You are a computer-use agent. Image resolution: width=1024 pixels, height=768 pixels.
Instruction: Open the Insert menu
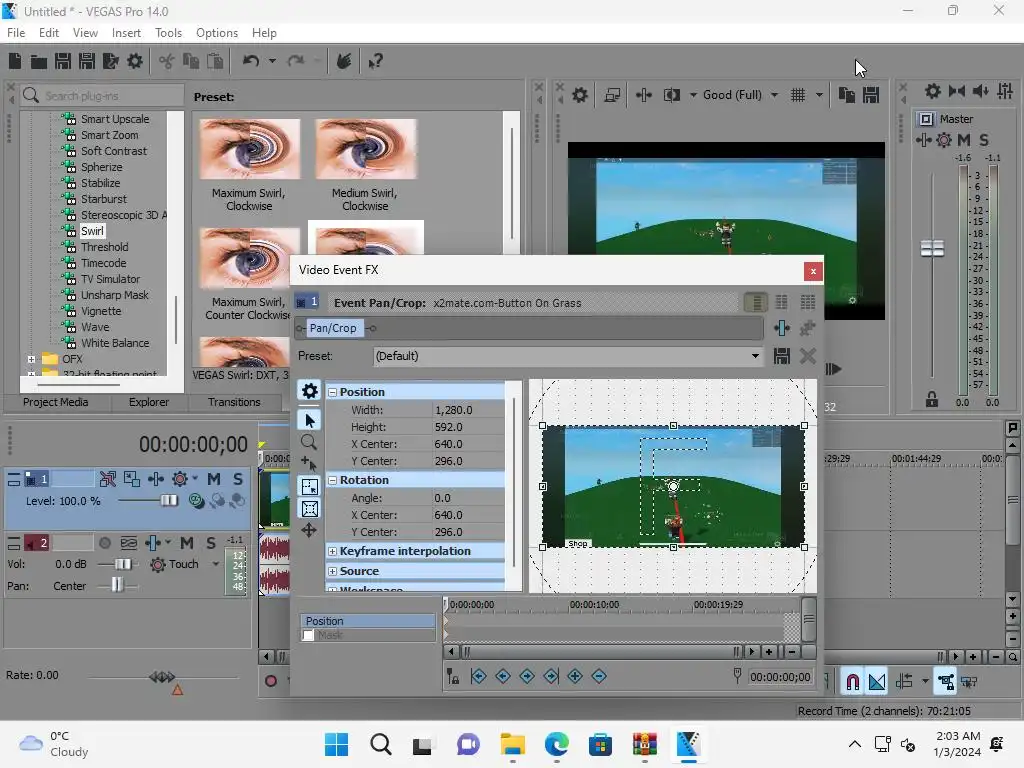coord(126,33)
